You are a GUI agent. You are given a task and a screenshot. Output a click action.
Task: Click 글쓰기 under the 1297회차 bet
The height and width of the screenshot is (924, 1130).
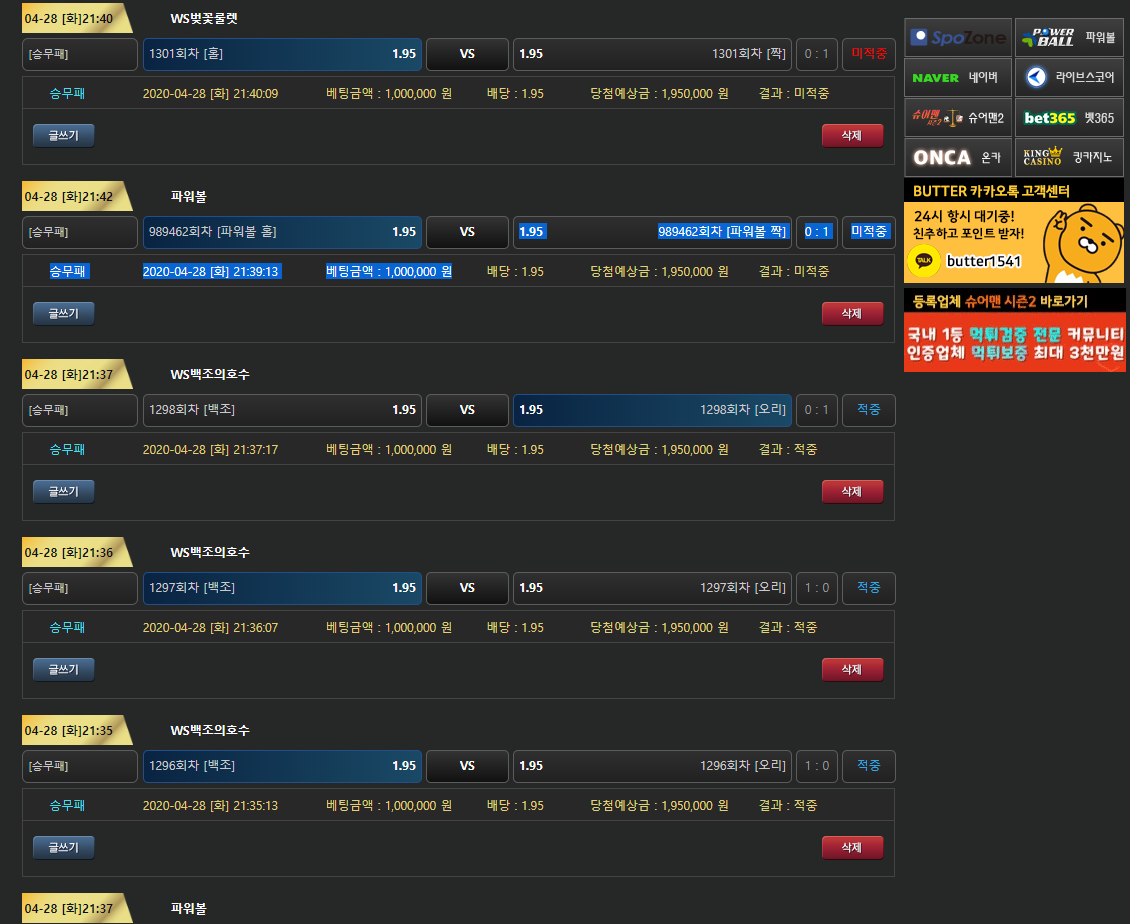click(64, 670)
